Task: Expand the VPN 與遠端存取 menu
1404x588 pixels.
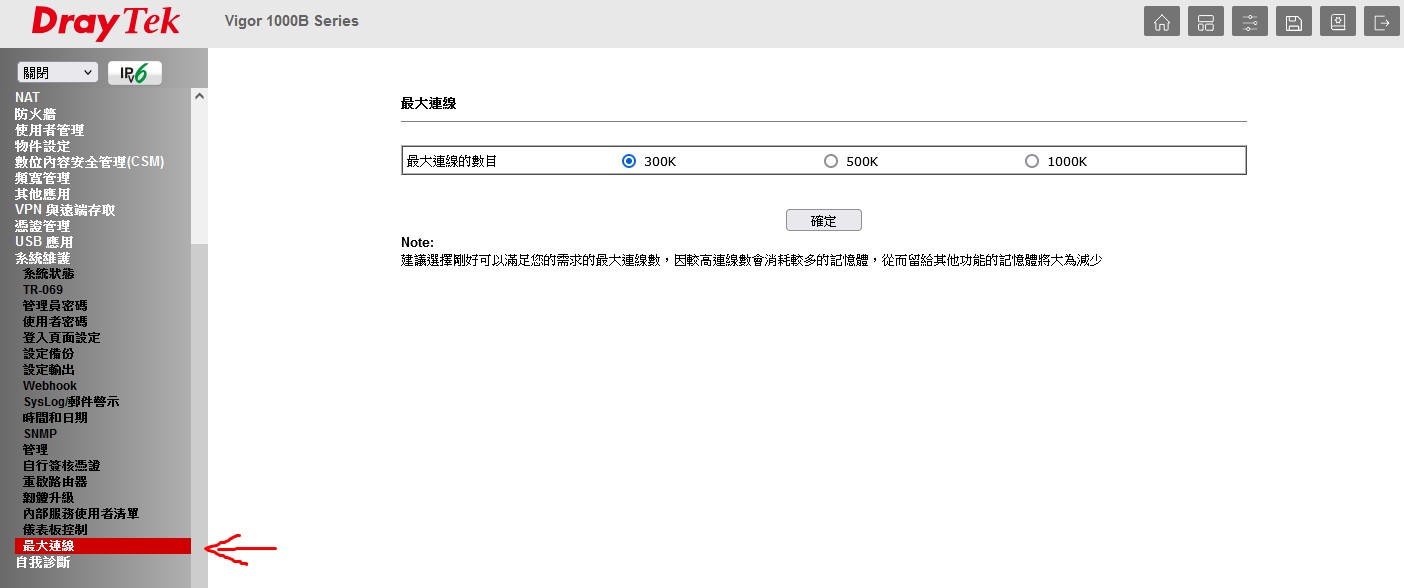Action: tap(65, 210)
